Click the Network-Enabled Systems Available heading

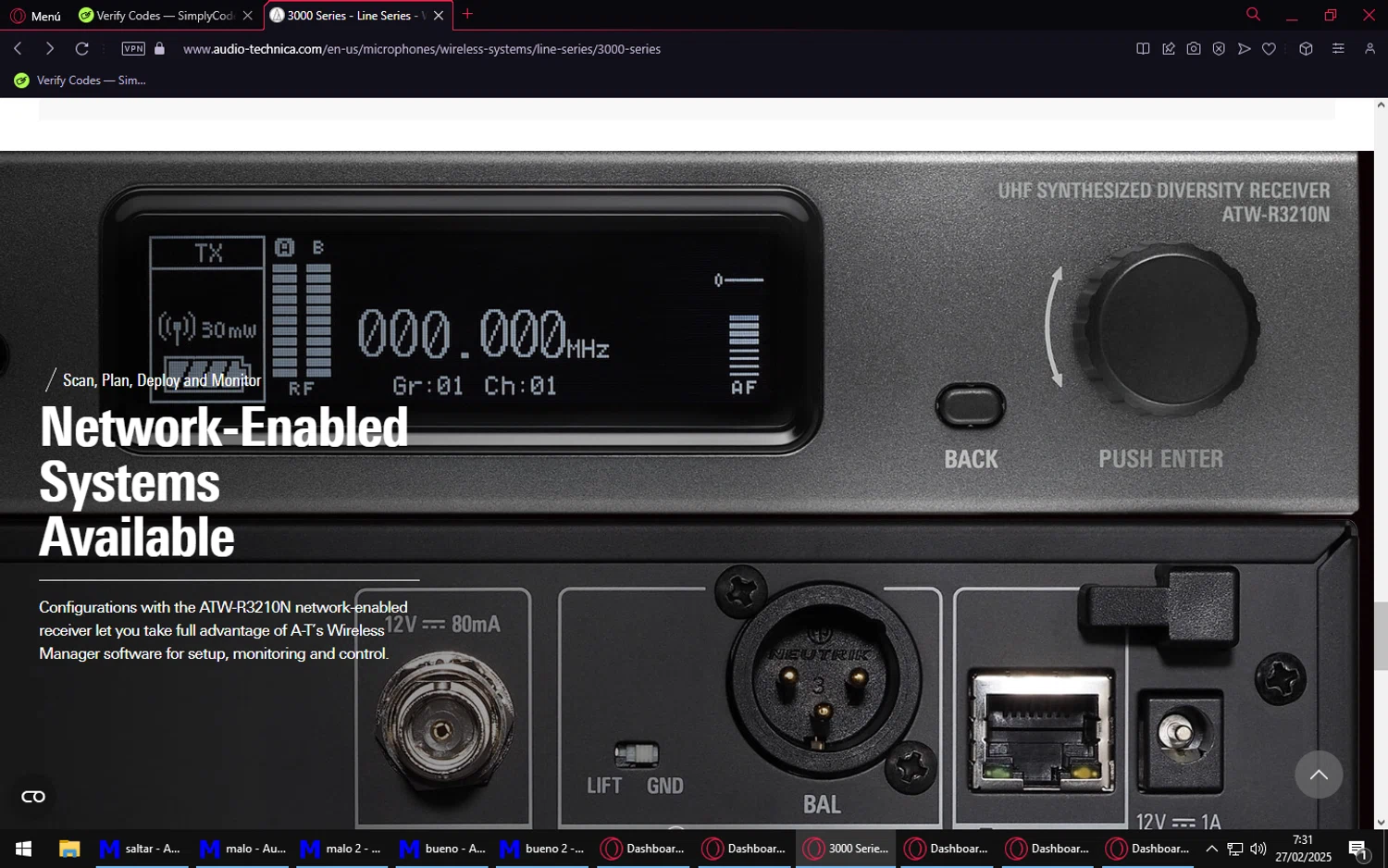[x=224, y=481]
